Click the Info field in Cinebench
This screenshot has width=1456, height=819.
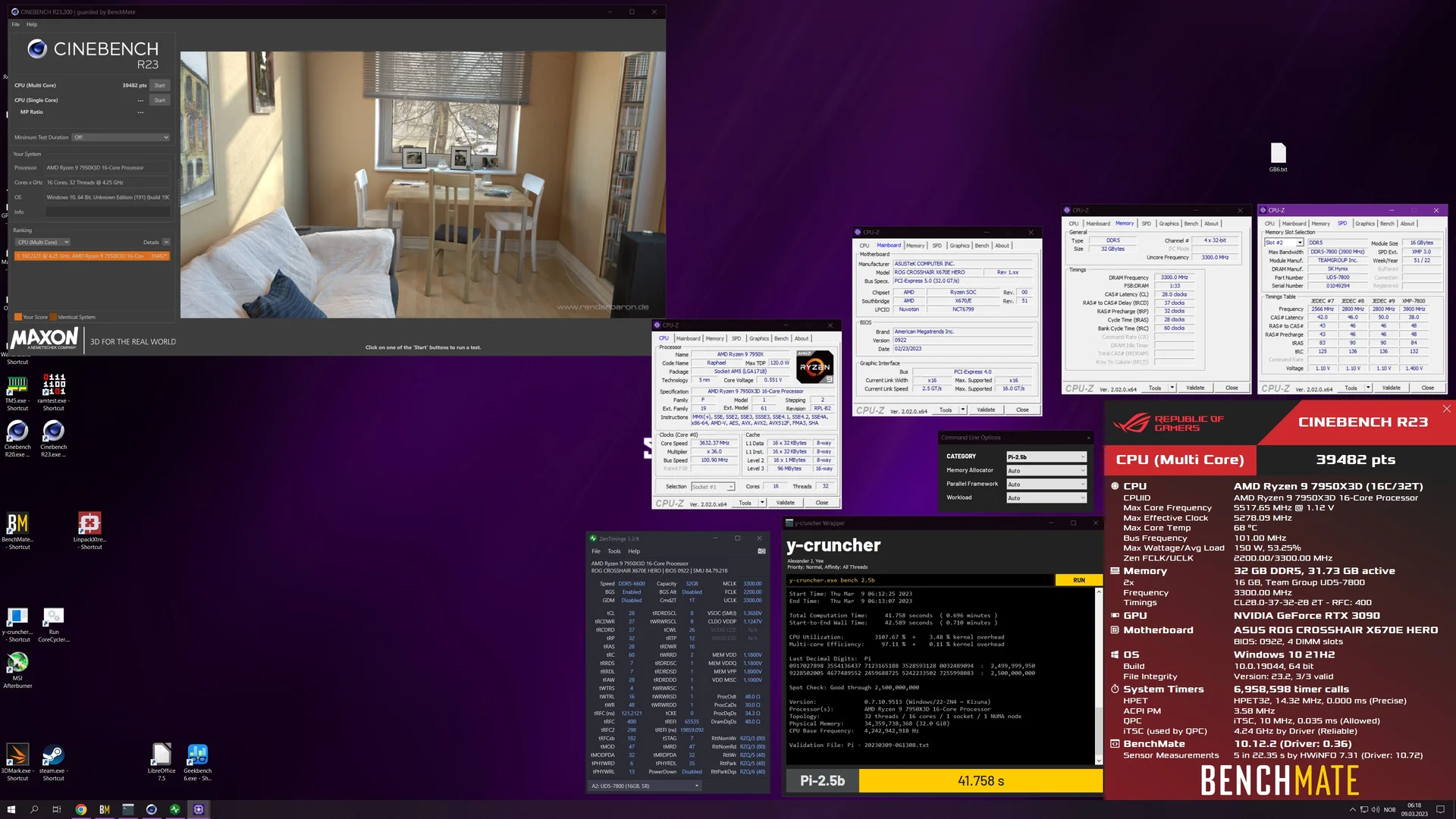tap(106, 212)
